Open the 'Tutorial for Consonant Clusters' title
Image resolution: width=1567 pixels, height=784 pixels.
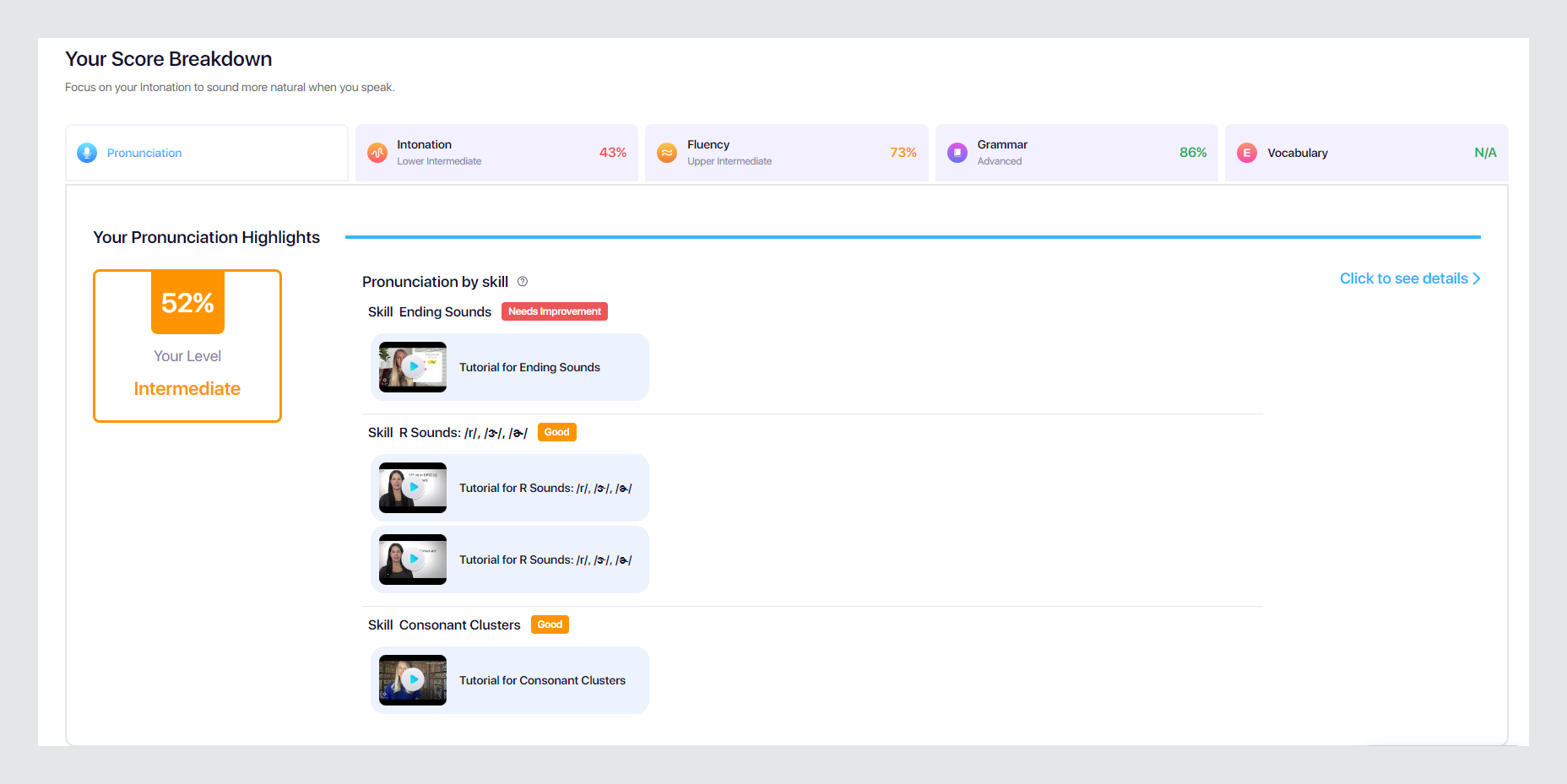[542, 680]
